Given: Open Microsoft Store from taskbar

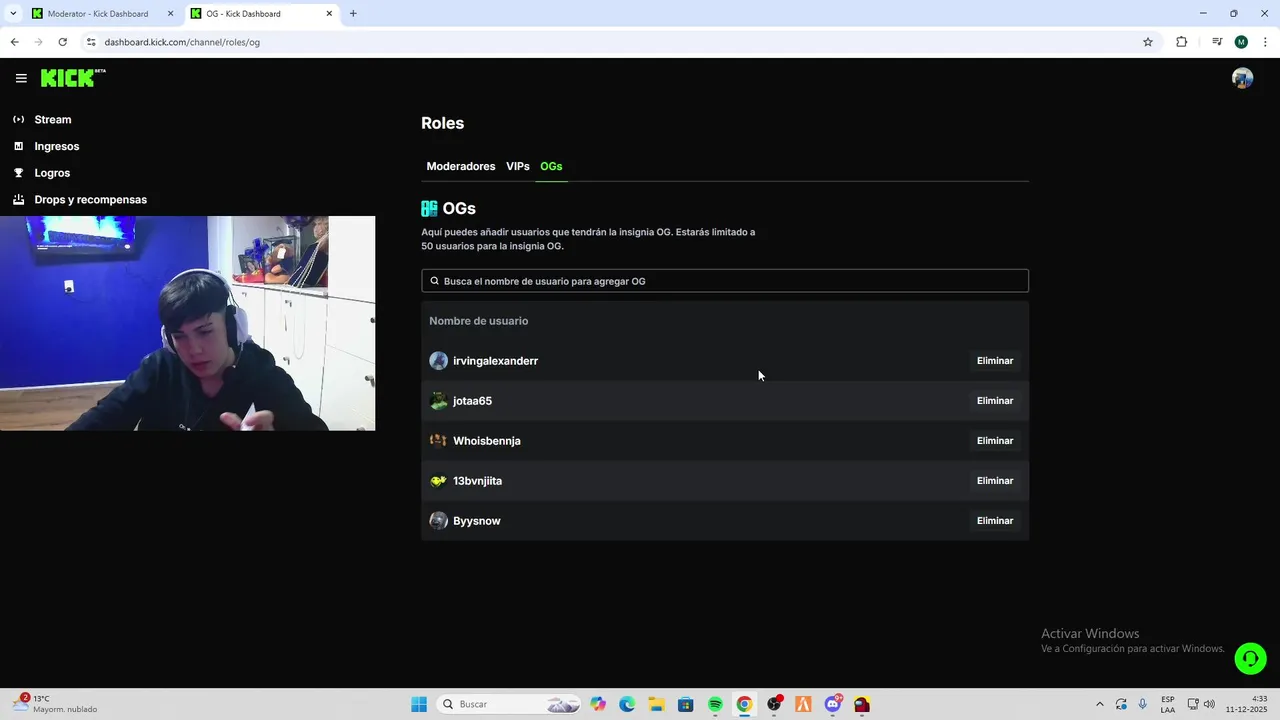Looking at the screenshot, I should 685,704.
